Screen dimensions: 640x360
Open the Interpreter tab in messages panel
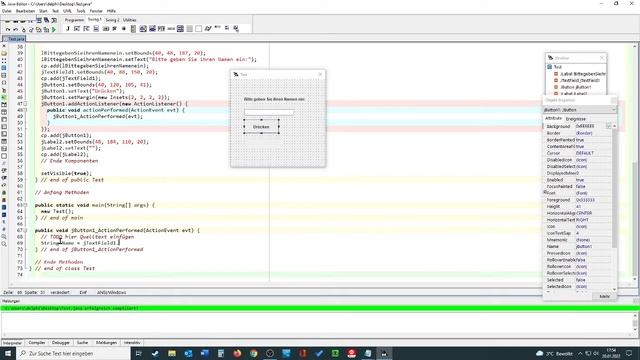coord(12,343)
